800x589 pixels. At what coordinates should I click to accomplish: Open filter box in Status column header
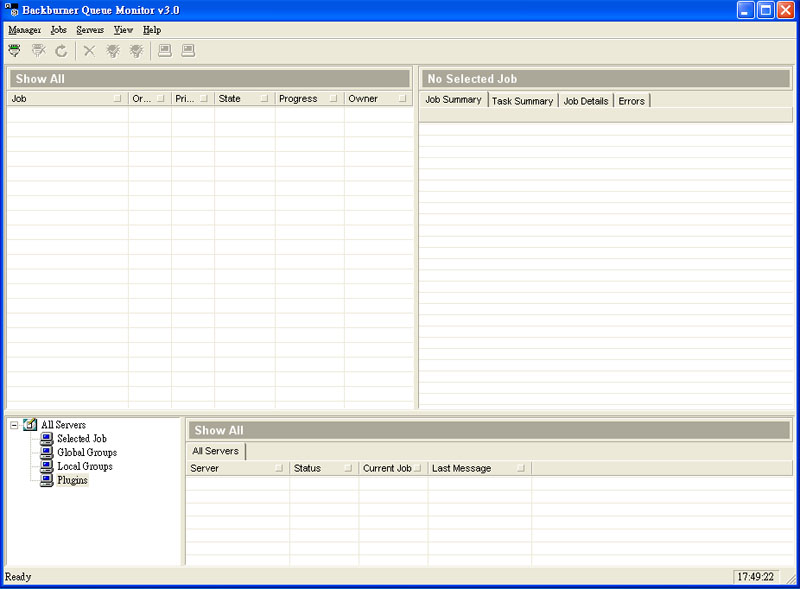click(x=348, y=468)
